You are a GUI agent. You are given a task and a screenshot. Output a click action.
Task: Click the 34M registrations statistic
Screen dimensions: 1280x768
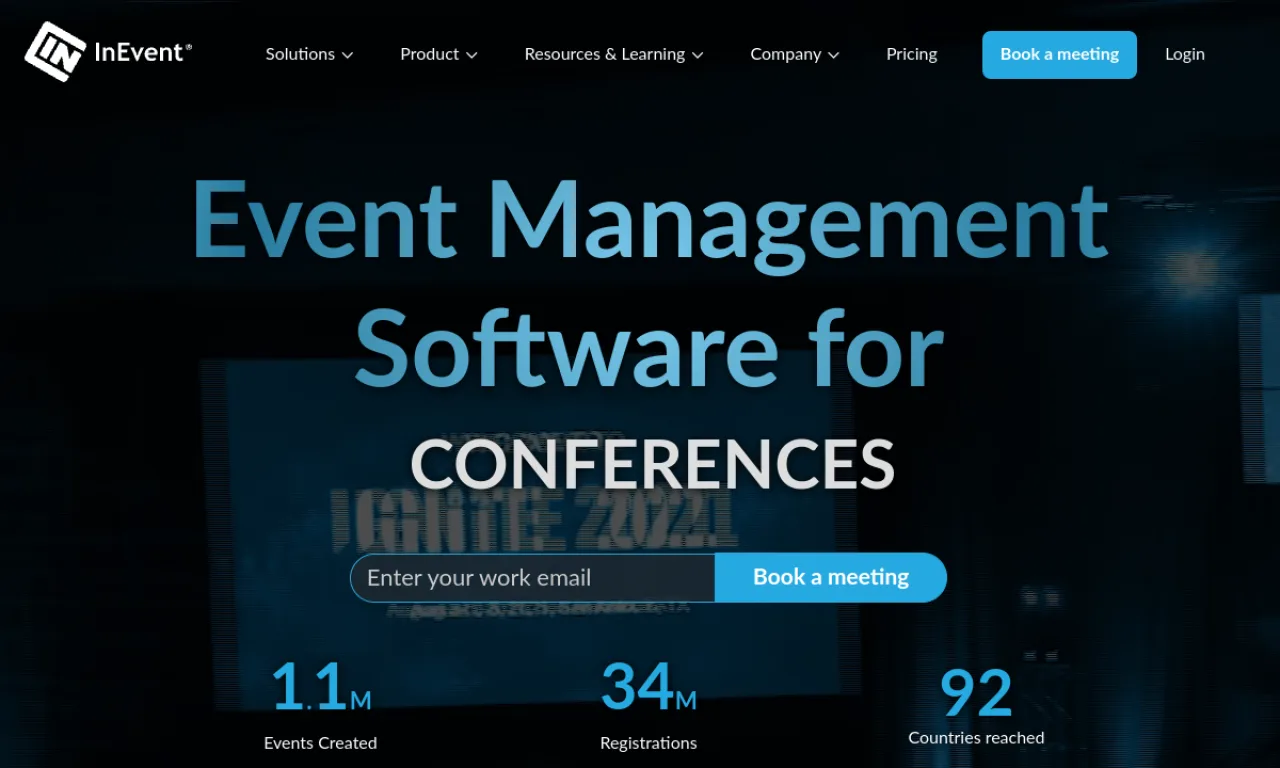[x=648, y=686]
